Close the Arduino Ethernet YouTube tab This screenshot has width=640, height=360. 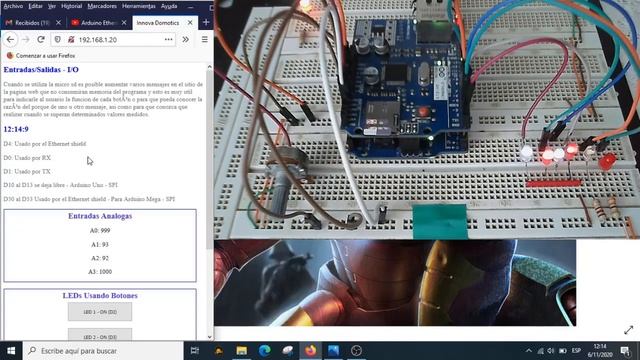pos(124,23)
